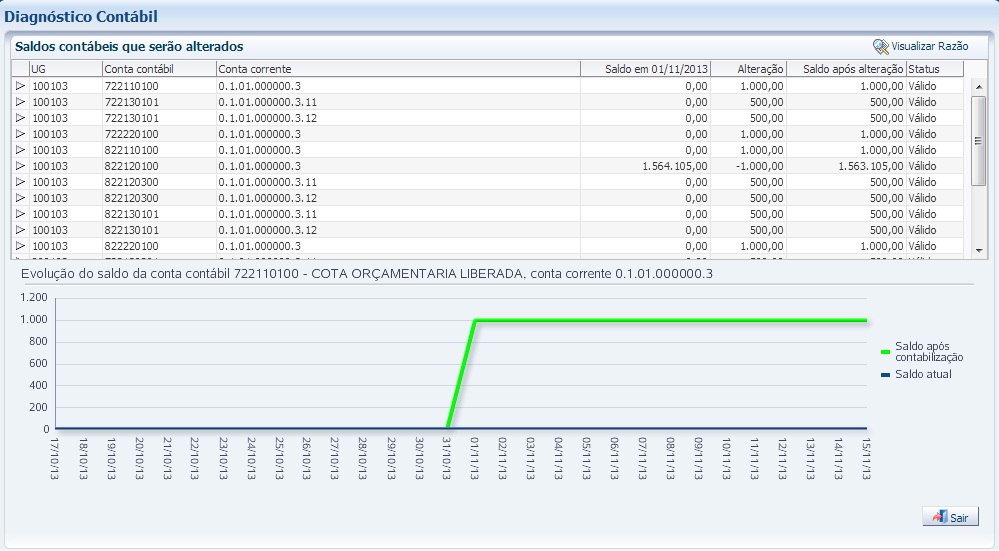Click the table vertical scrollbar thumb
Image resolution: width=999 pixels, height=551 pixels.
tap(979, 140)
